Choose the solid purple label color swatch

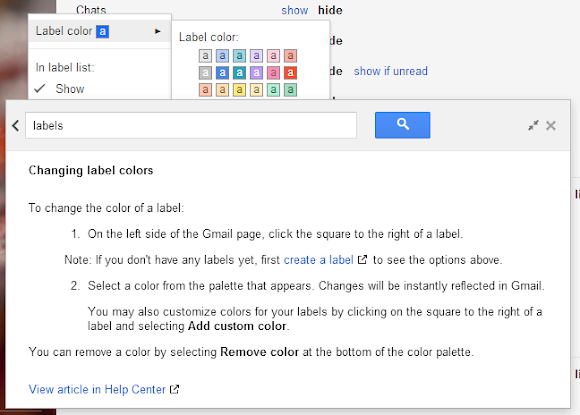(x=256, y=72)
